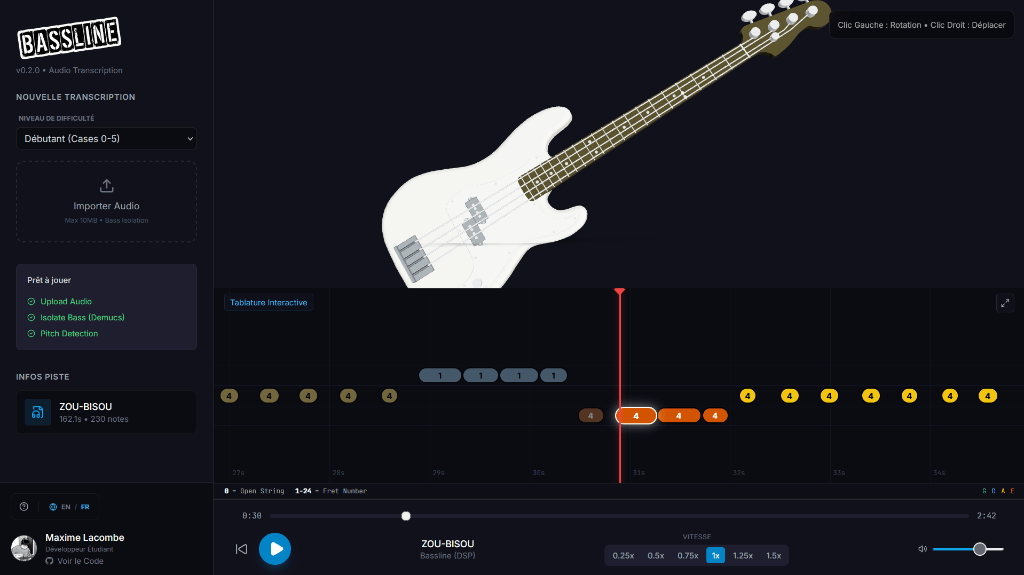
Task: Click the volume slider handle
Action: [980, 549]
